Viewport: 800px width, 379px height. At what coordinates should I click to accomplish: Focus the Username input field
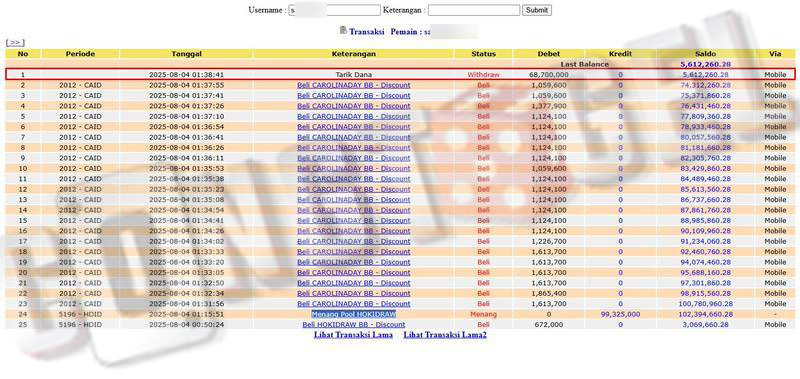[x=335, y=10]
